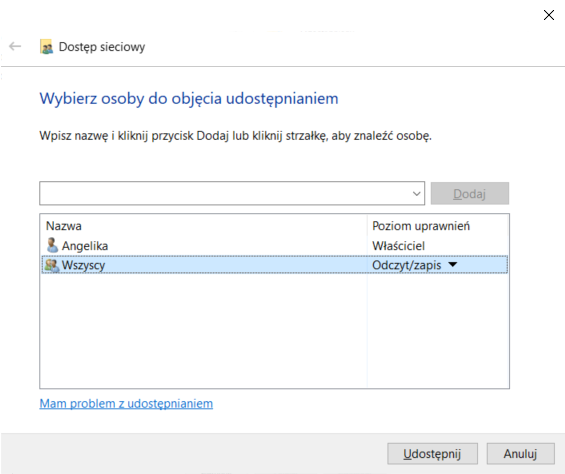Click the back arrow icon
Viewport: 565px width, 474px height.
pos(15,46)
